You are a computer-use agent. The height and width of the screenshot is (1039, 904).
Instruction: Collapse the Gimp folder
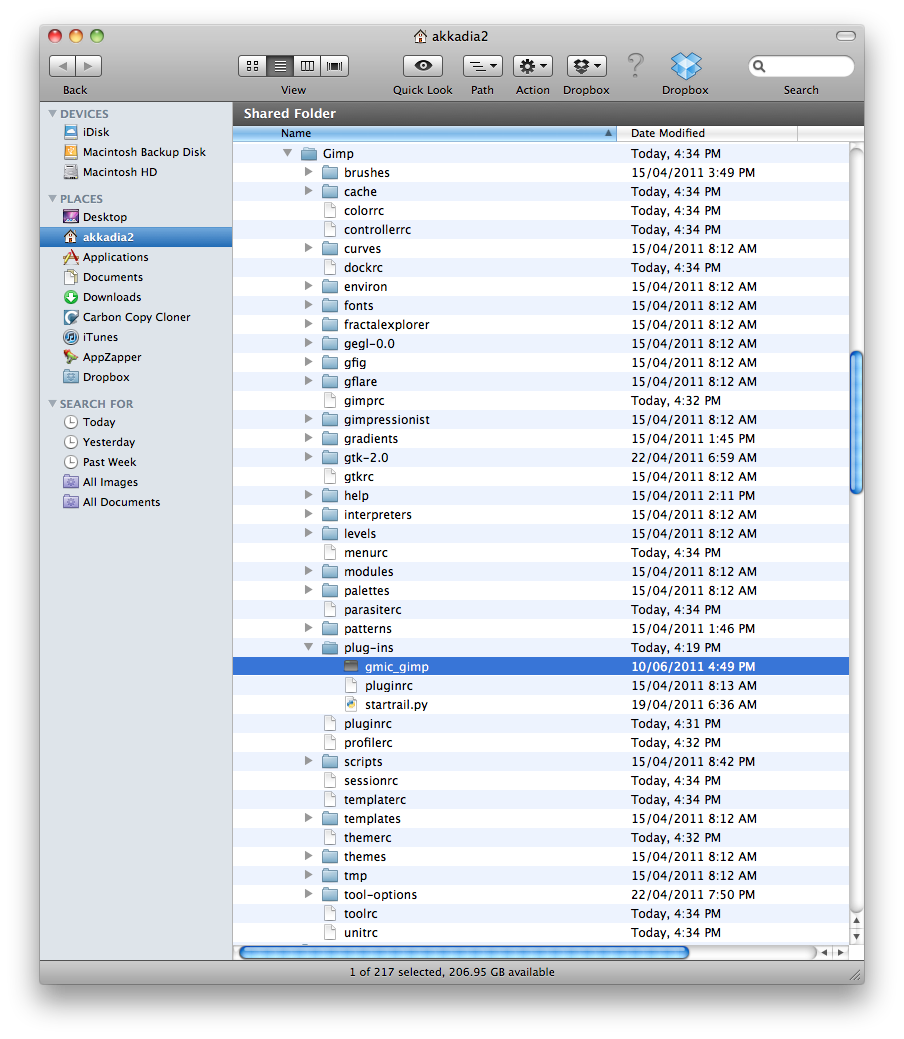point(287,152)
